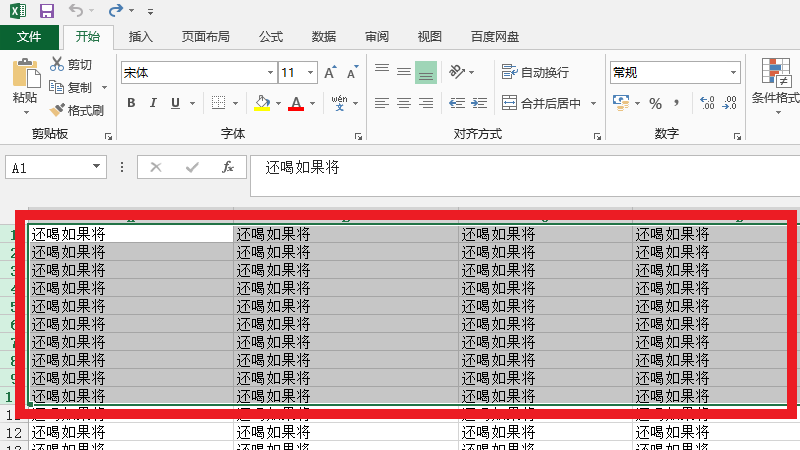This screenshot has width=800, height=450.
Task: Open the number format 常规 dropdown
Action: click(x=733, y=72)
